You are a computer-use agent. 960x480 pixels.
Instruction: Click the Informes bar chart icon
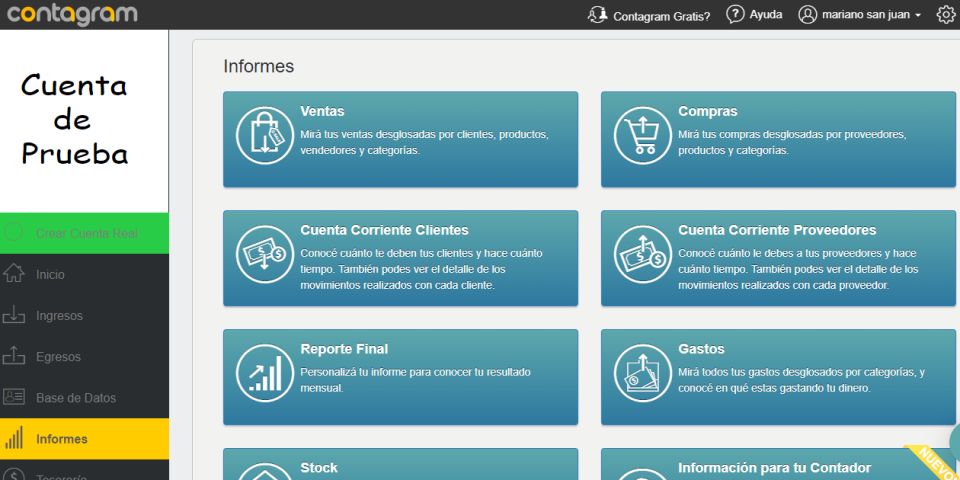(13, 438)
